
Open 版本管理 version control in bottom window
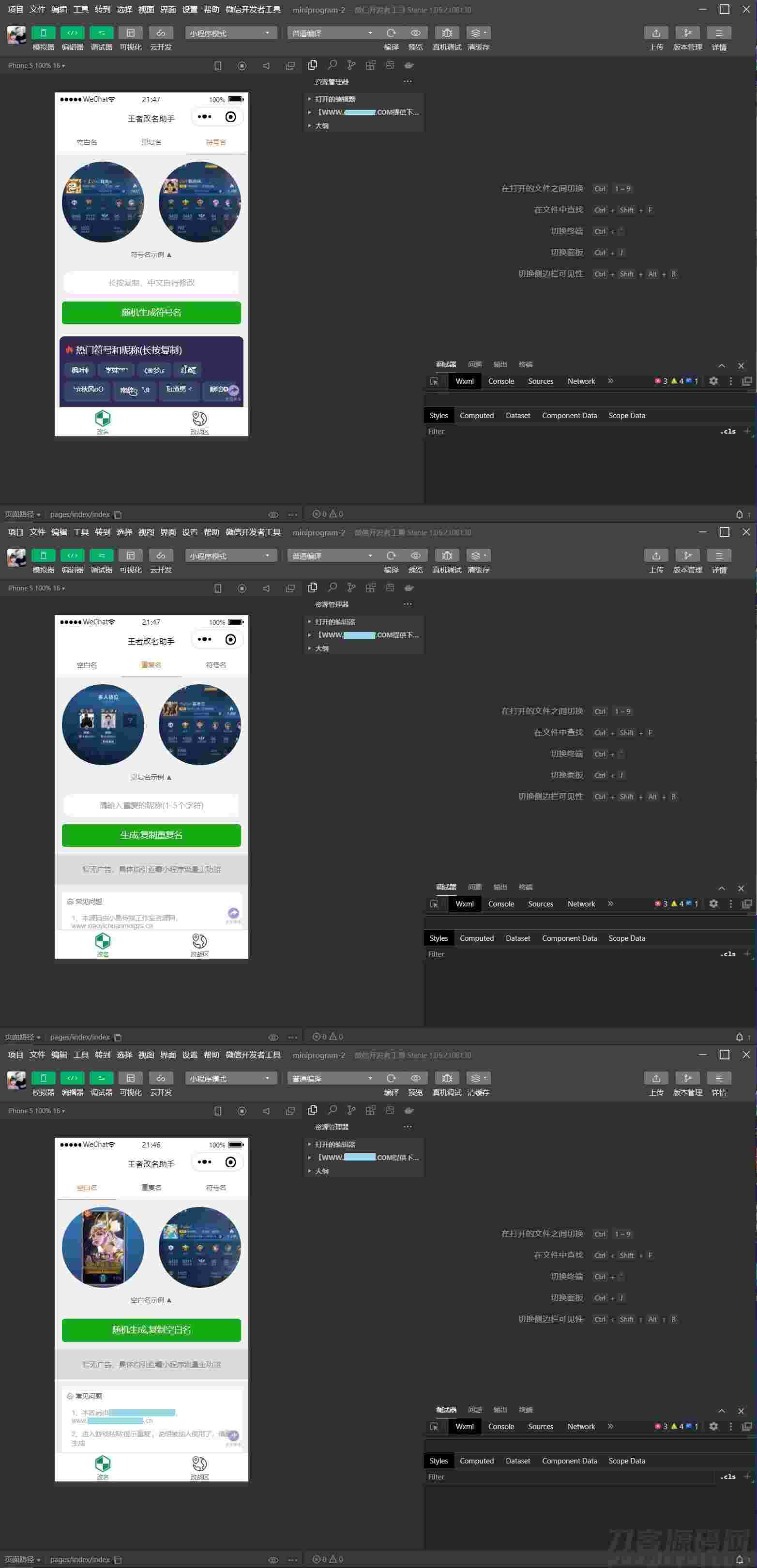[x=688, y=1078]
